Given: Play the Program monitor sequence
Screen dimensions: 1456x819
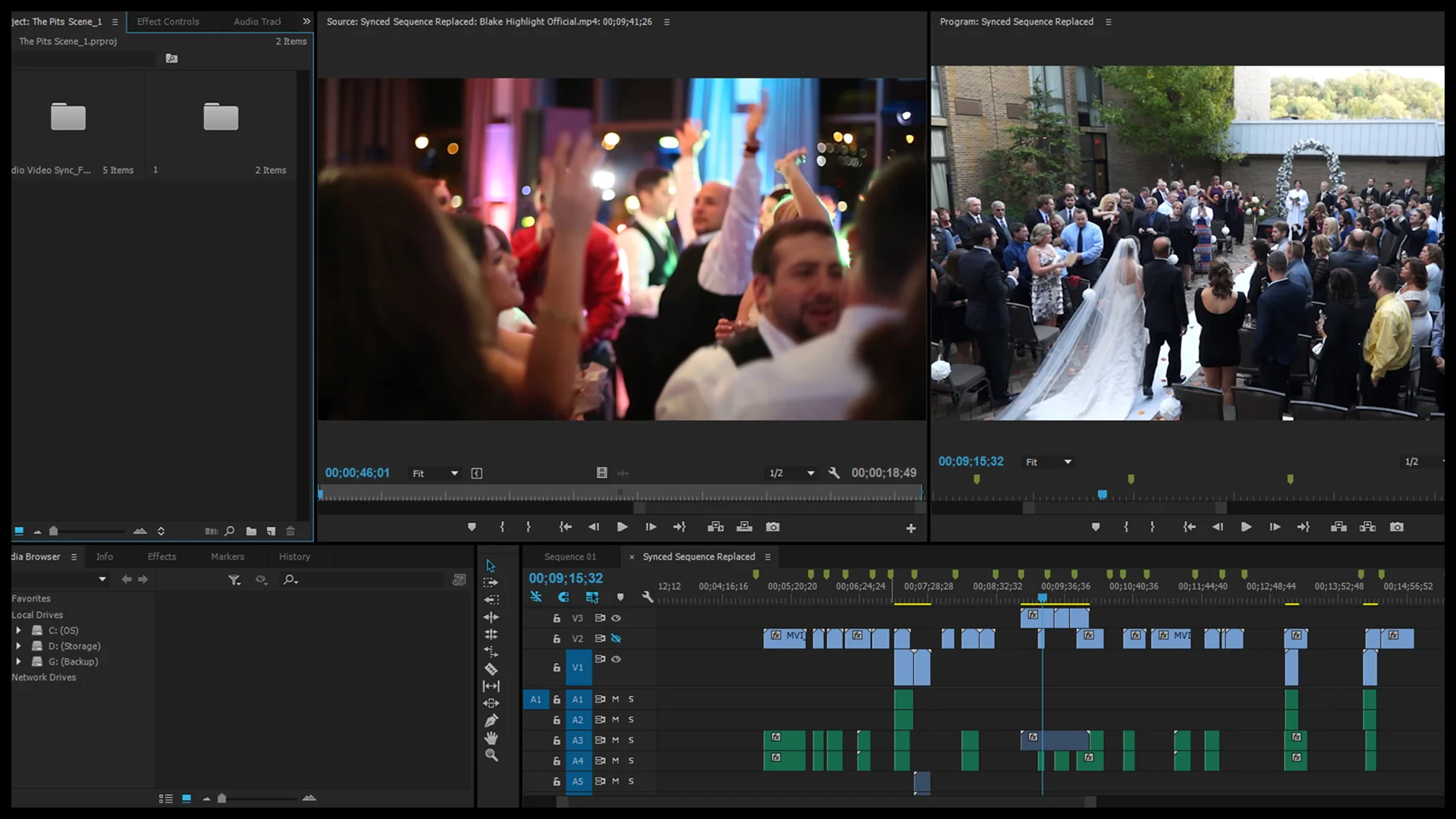Looking at the screenshot, I should (1246, 527).
